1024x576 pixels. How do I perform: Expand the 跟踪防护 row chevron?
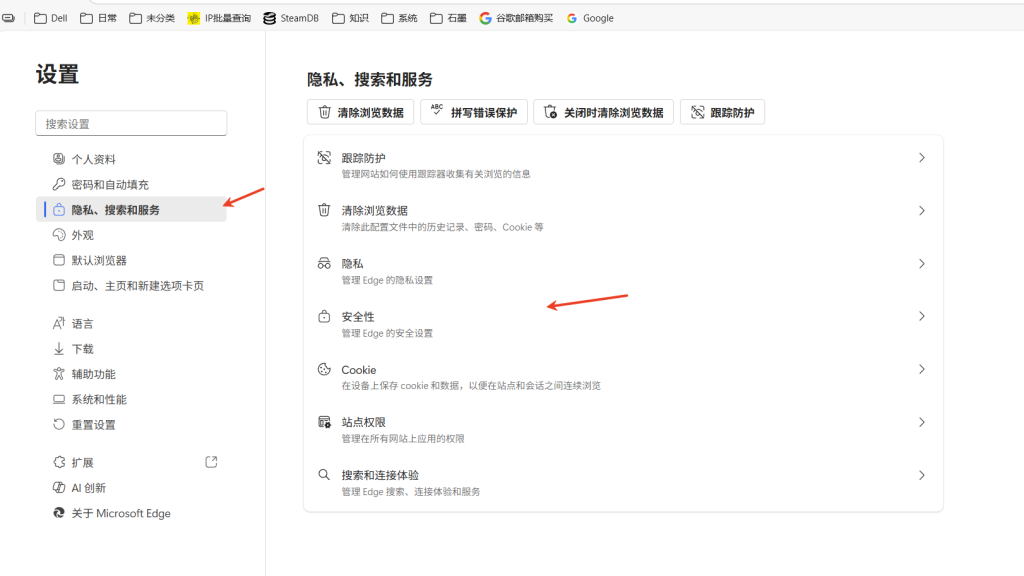coord(921,158)
